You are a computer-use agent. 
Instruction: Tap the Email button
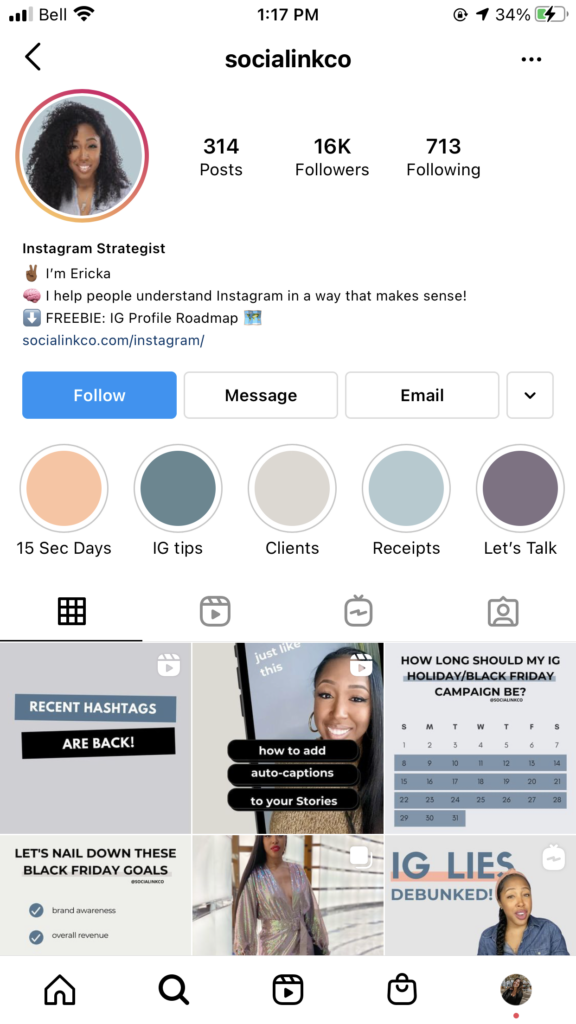pos(422,395)
